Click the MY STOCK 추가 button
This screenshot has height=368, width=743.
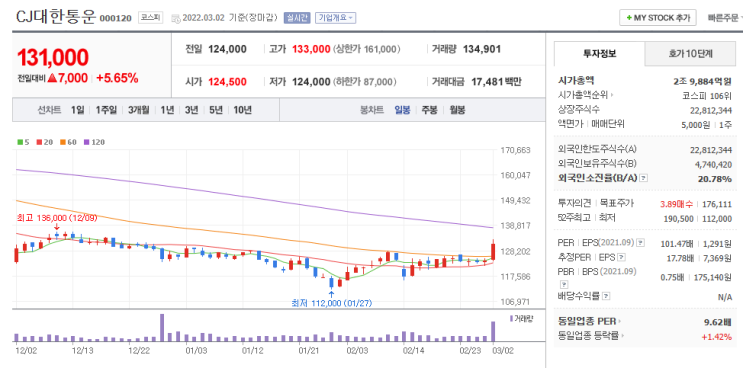658,18
